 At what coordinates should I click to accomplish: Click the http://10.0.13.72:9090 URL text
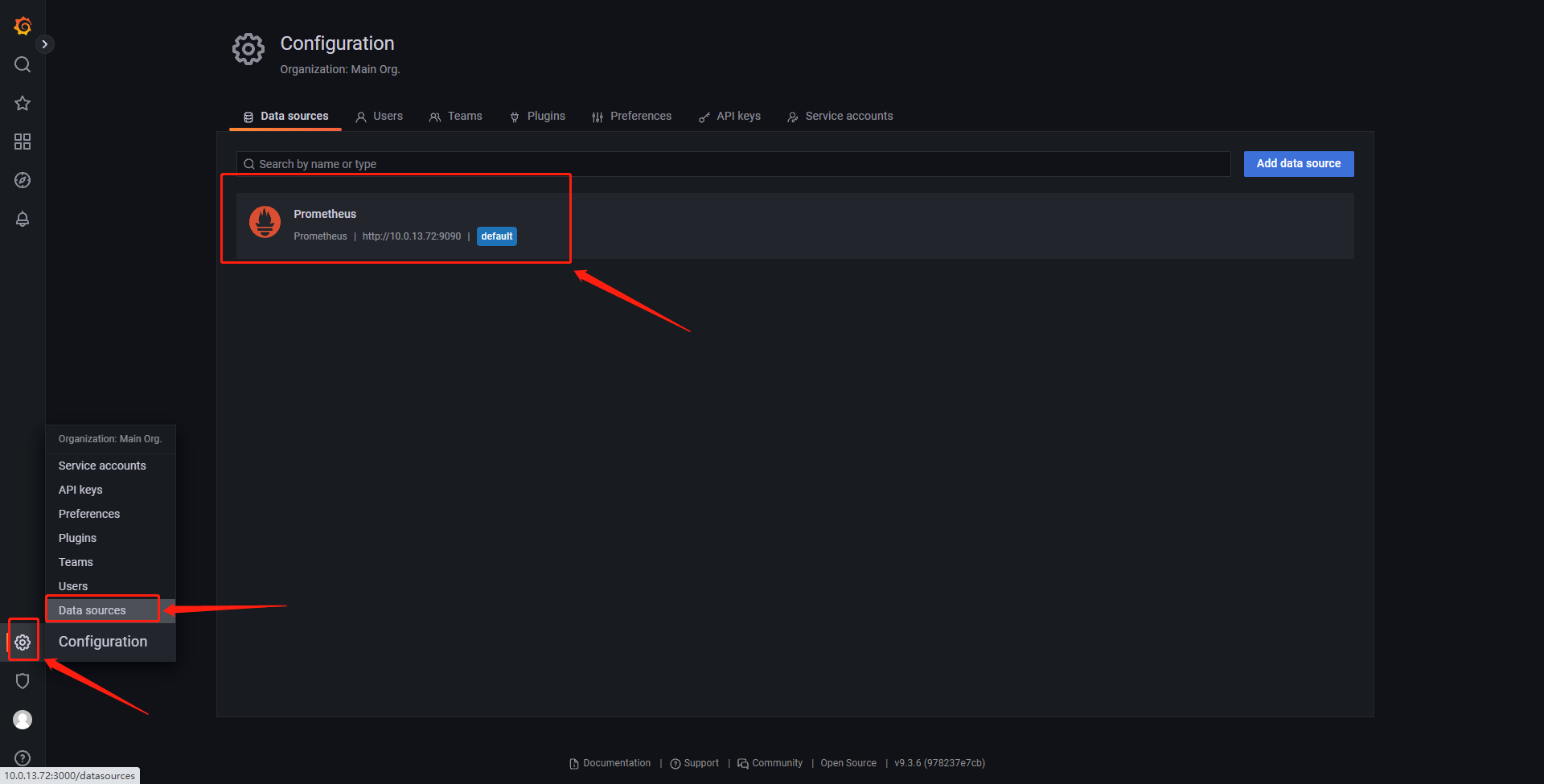click(x=412, y=236)
